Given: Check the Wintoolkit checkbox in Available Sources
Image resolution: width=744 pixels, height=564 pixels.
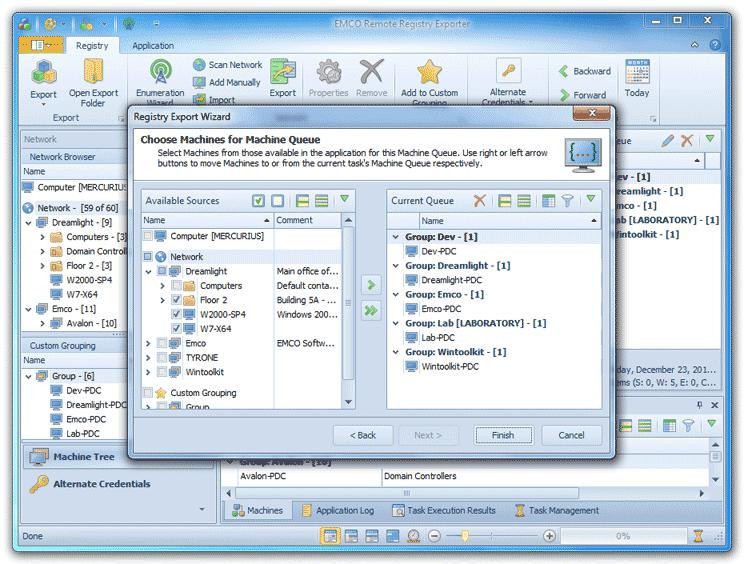Looking at the screenshot, I should tap(162, 372).
